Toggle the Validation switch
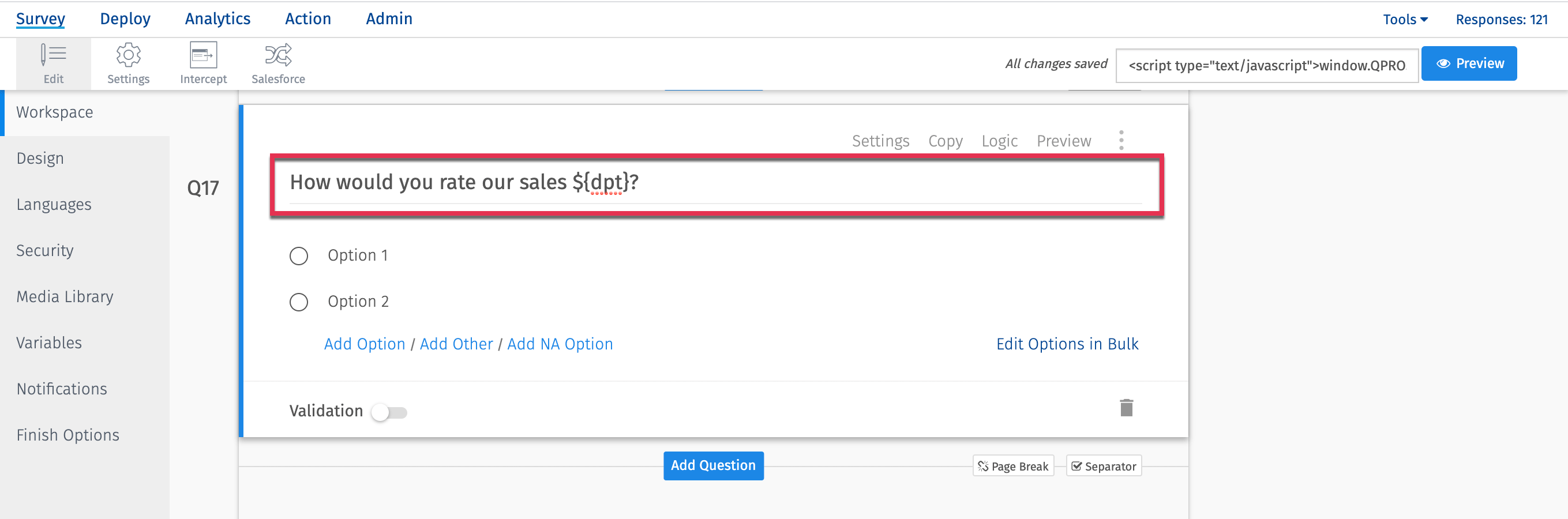The width and height of the screenshot is (1568, 519). tap(389, 412)
